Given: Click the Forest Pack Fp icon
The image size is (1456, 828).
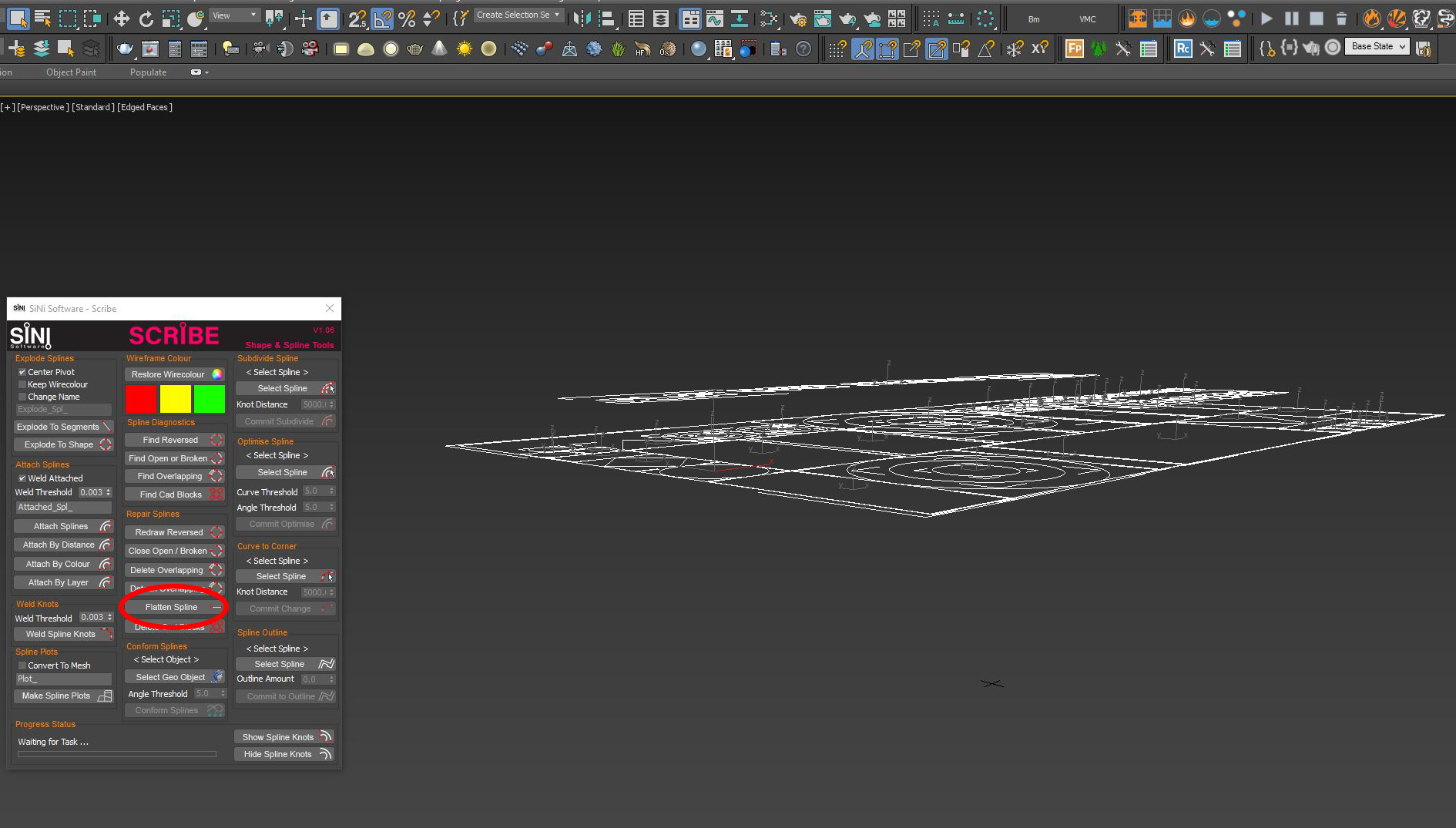Looking at the screenshot, I should [x=1074, y=49].
